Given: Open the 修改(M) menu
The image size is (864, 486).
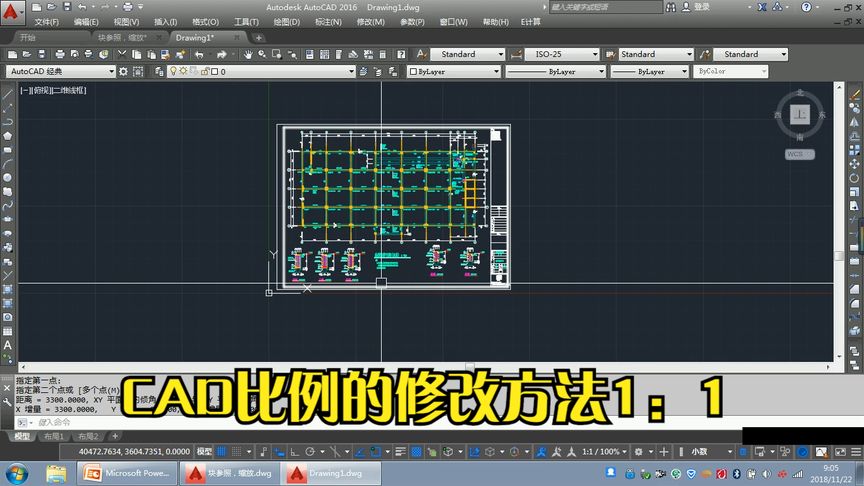Looking at the screenshot, I should tap(370, 22).
